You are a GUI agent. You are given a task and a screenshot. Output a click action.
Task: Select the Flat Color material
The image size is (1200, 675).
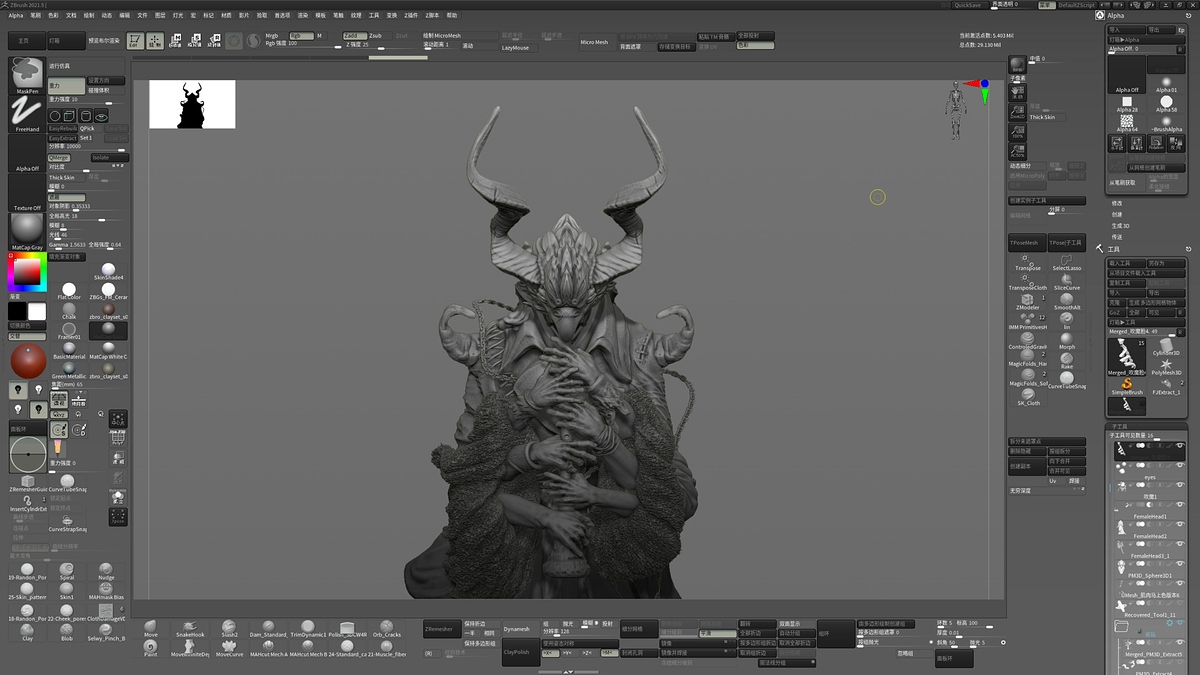point(69,291)
